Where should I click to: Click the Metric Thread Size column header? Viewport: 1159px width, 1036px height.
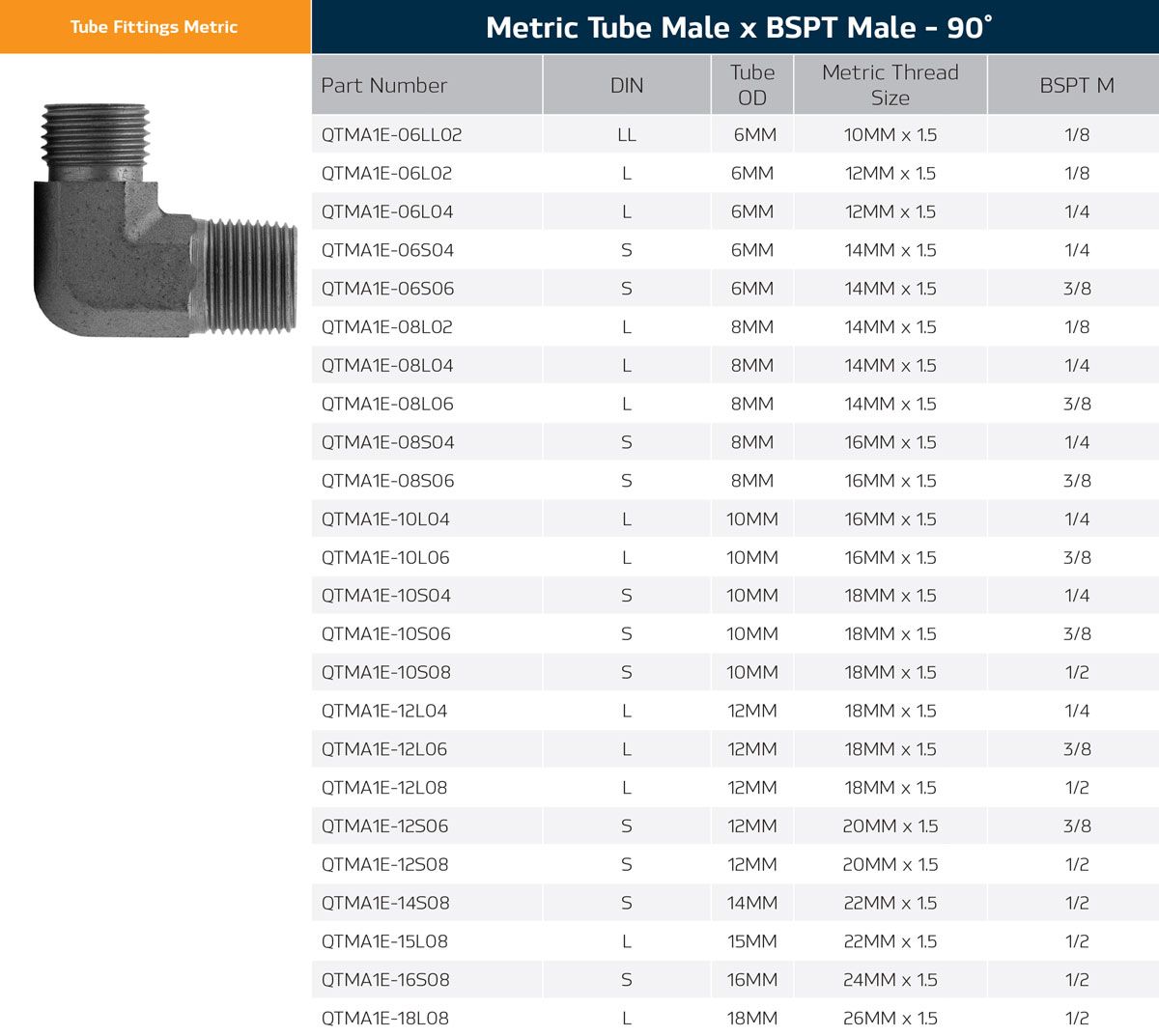(x=890, y=85)
